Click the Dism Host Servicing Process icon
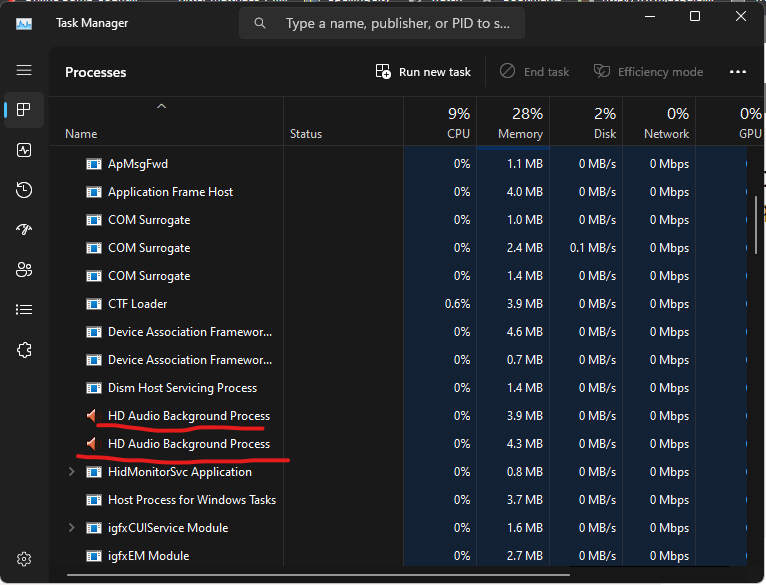 coord(94,388)
